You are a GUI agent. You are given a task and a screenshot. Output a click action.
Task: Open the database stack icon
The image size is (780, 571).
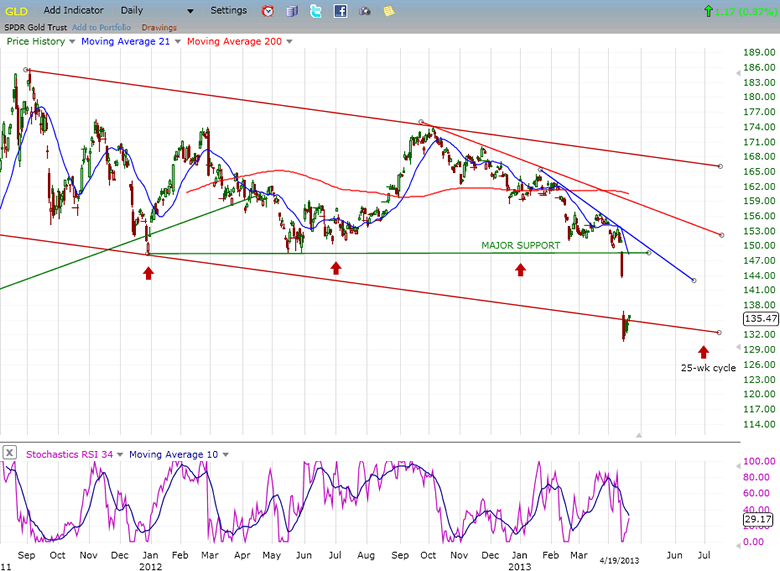[x=292, y=11]
